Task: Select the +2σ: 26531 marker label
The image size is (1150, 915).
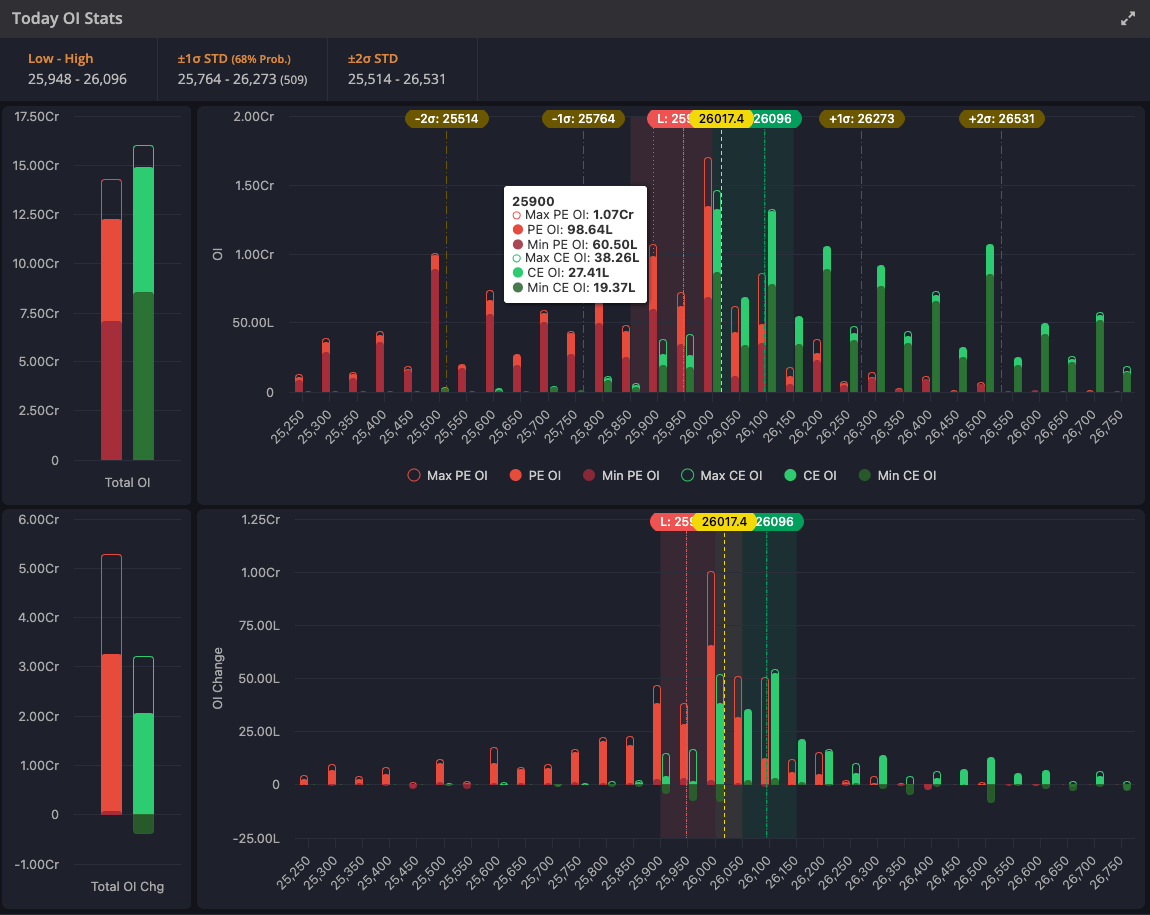Action: click(x=1002, y=119)
